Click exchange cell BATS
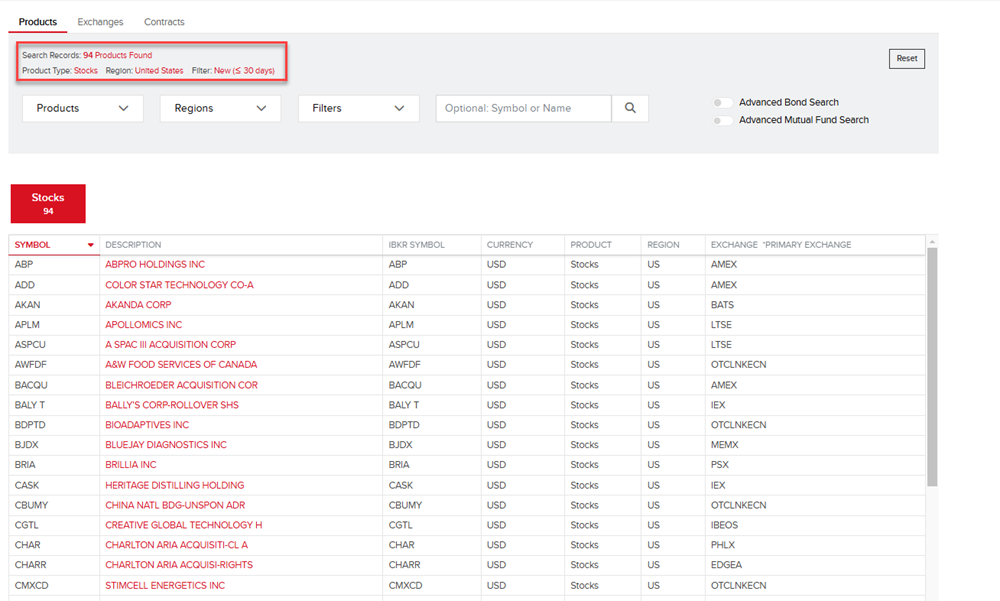 723,305
